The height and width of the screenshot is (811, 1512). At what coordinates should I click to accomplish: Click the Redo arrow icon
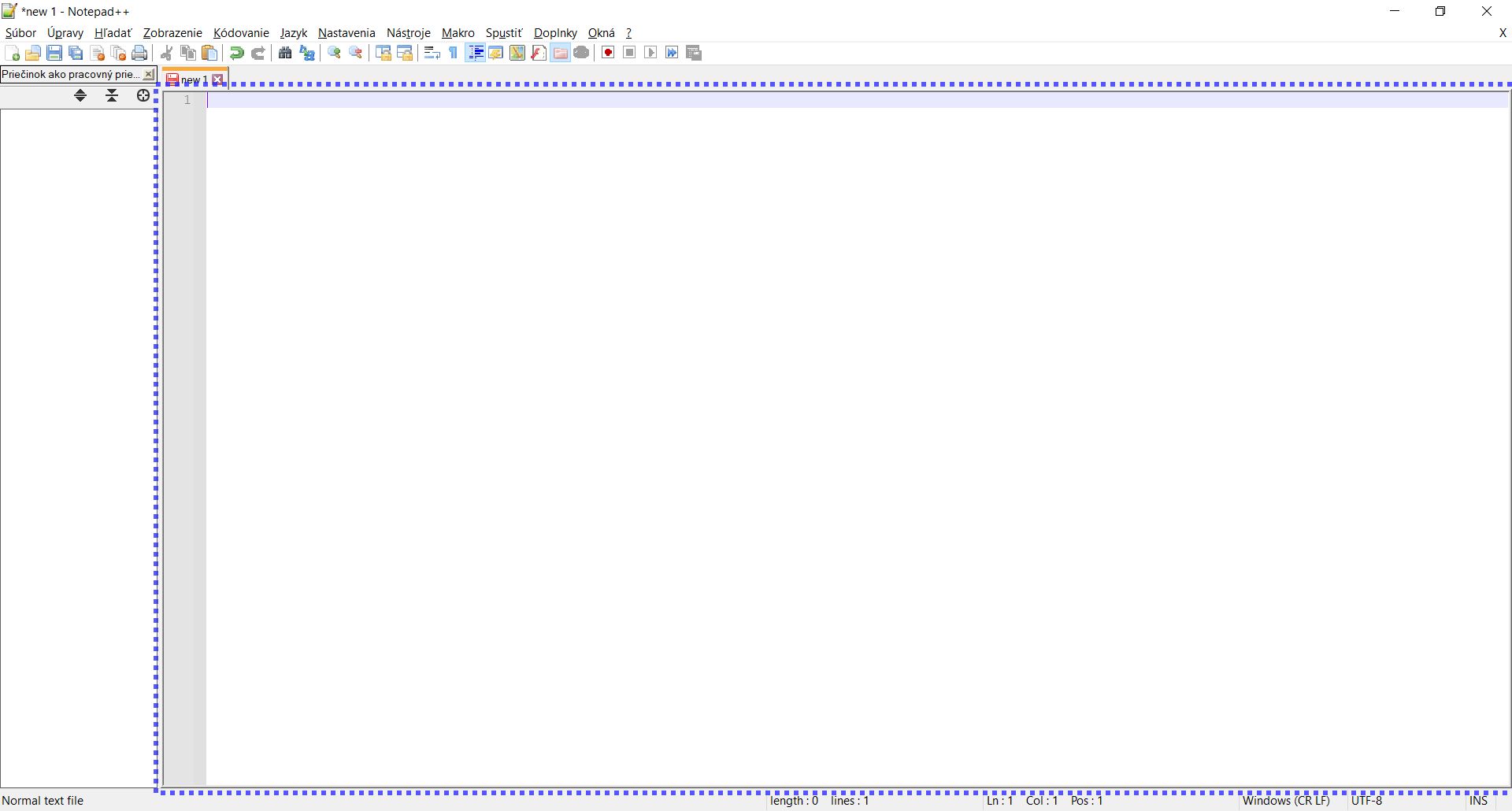pos(258,53)
